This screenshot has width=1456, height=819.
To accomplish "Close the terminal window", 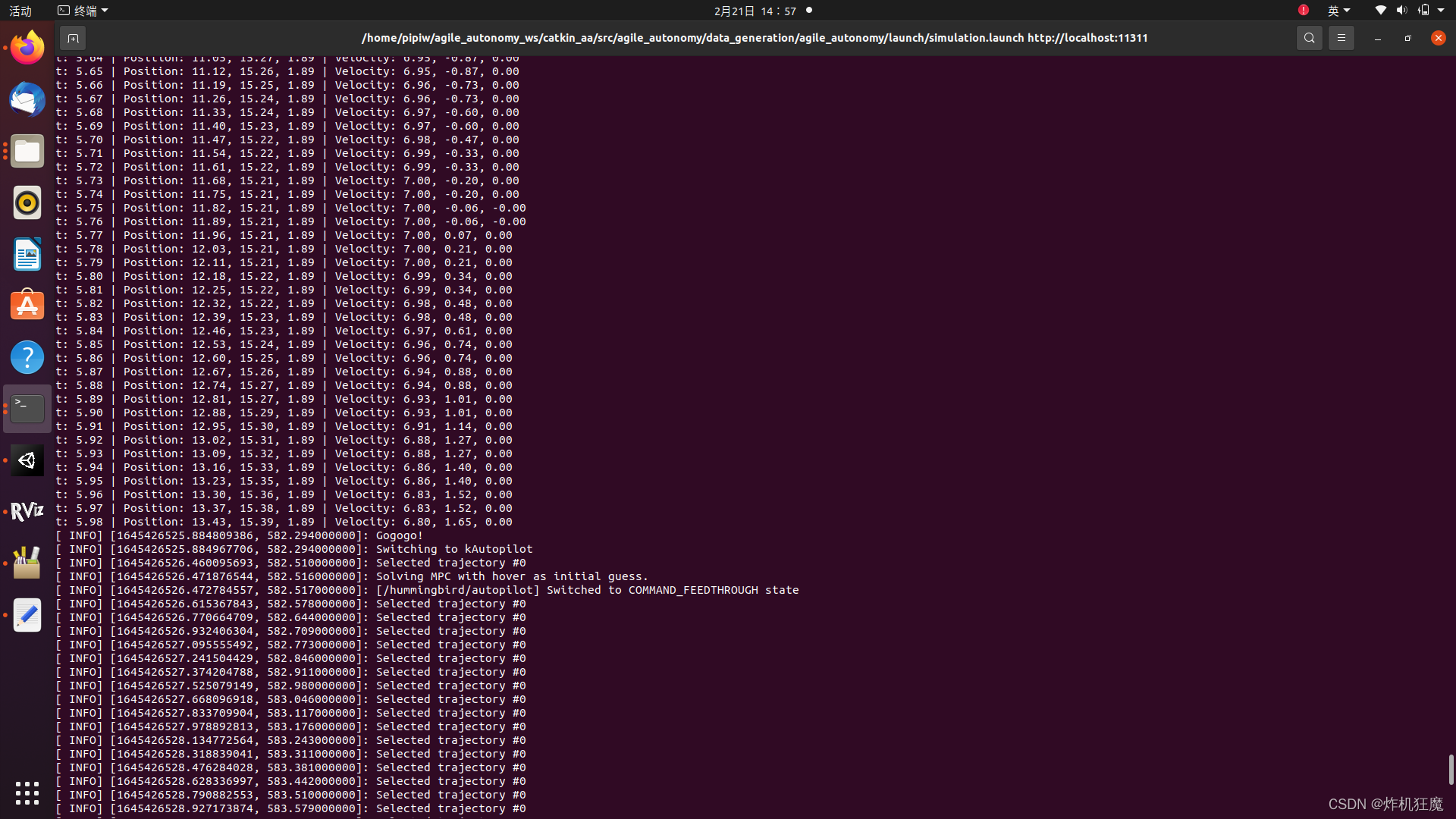I will (1438, 38).
